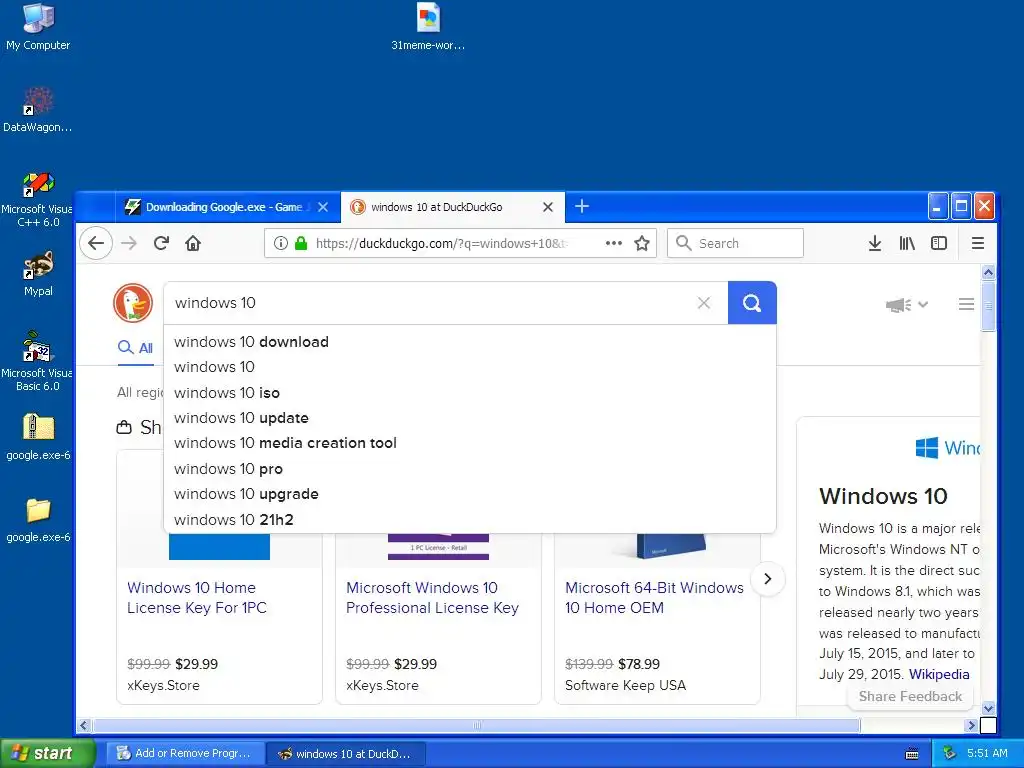Choose suggestion windows 10 update
The width and height of the screenshot is (1024, 768).
[x=470, y=418]
